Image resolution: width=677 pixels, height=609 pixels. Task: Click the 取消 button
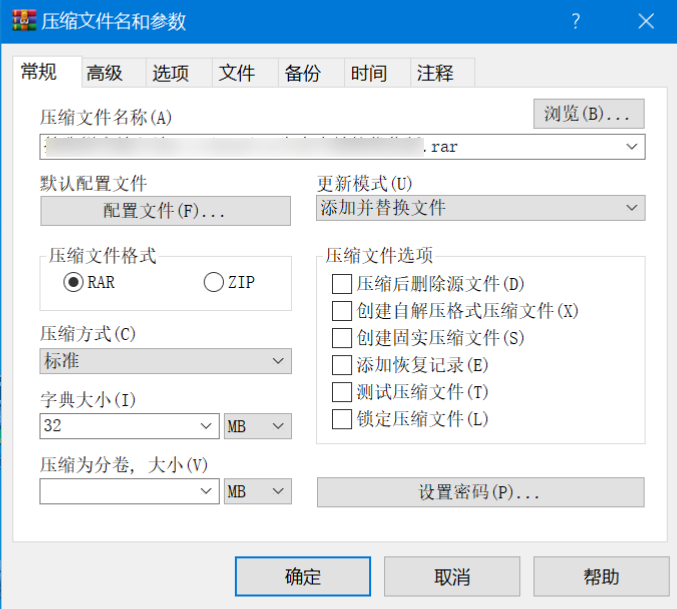(452, 577)
